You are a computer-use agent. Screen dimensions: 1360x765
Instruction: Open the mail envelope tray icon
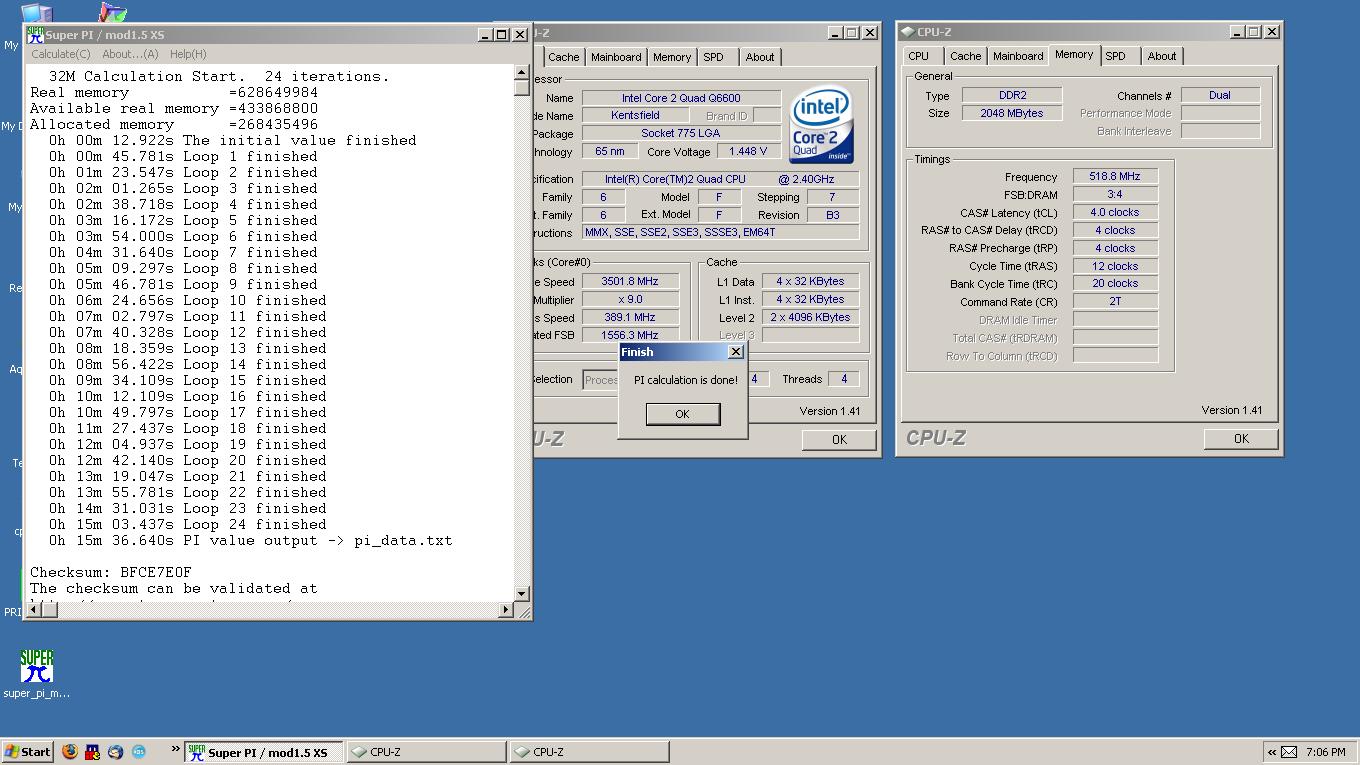coord(1290,752)
